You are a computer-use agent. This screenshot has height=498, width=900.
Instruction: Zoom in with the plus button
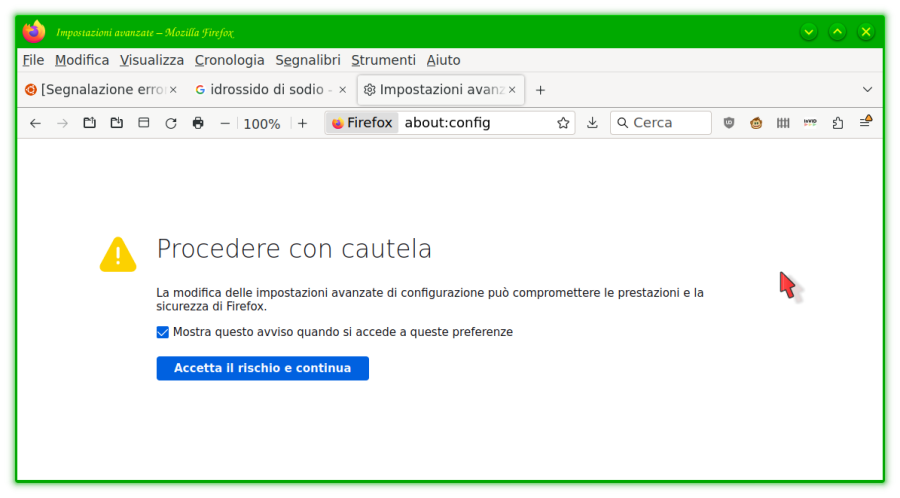[302, 123]
